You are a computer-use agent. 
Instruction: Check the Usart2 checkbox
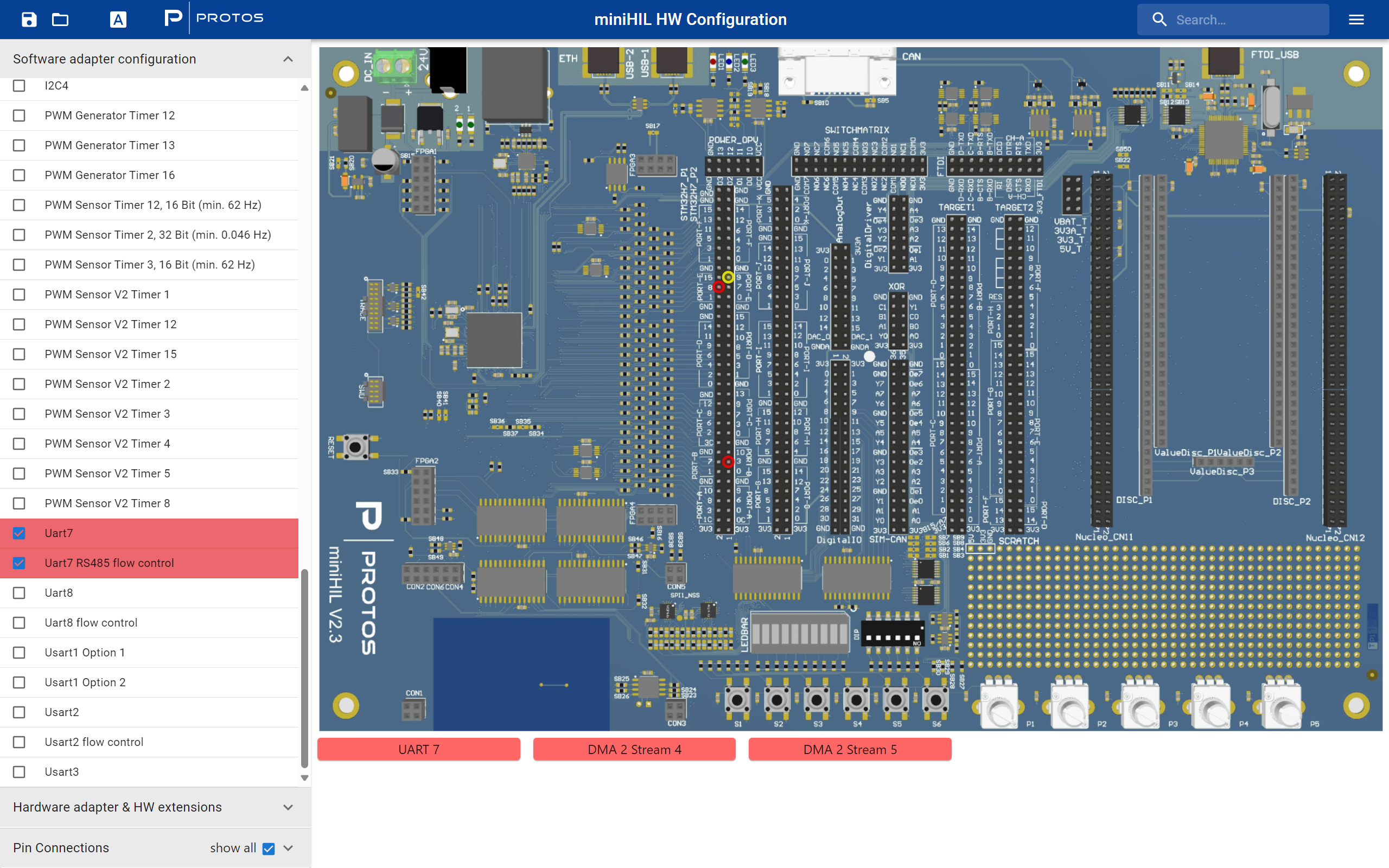19,712
